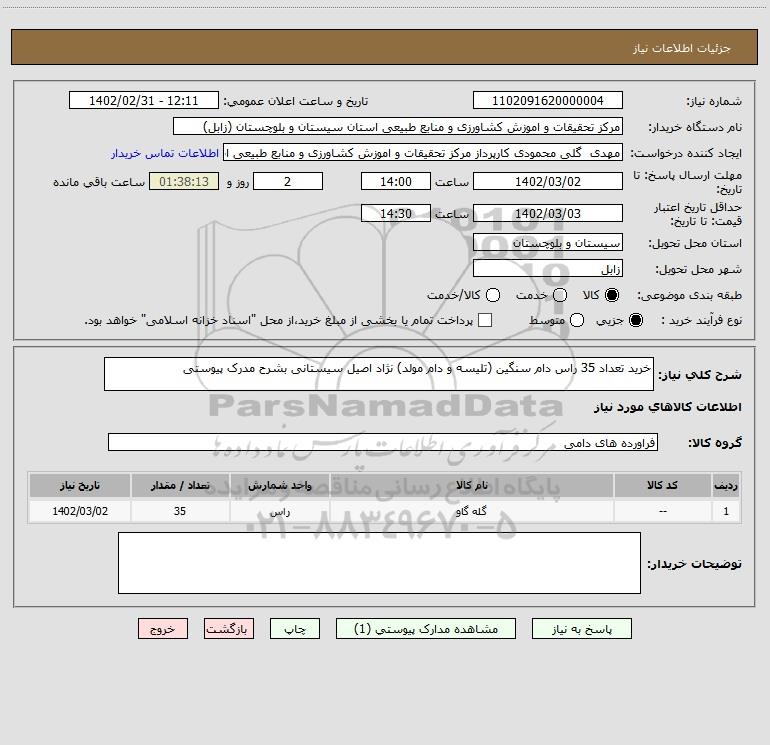This screenshot has height=745, width=770.
Task: Toggle the اسناد خزانه اسلامی payment checkbox
Action: pos(485,320)
